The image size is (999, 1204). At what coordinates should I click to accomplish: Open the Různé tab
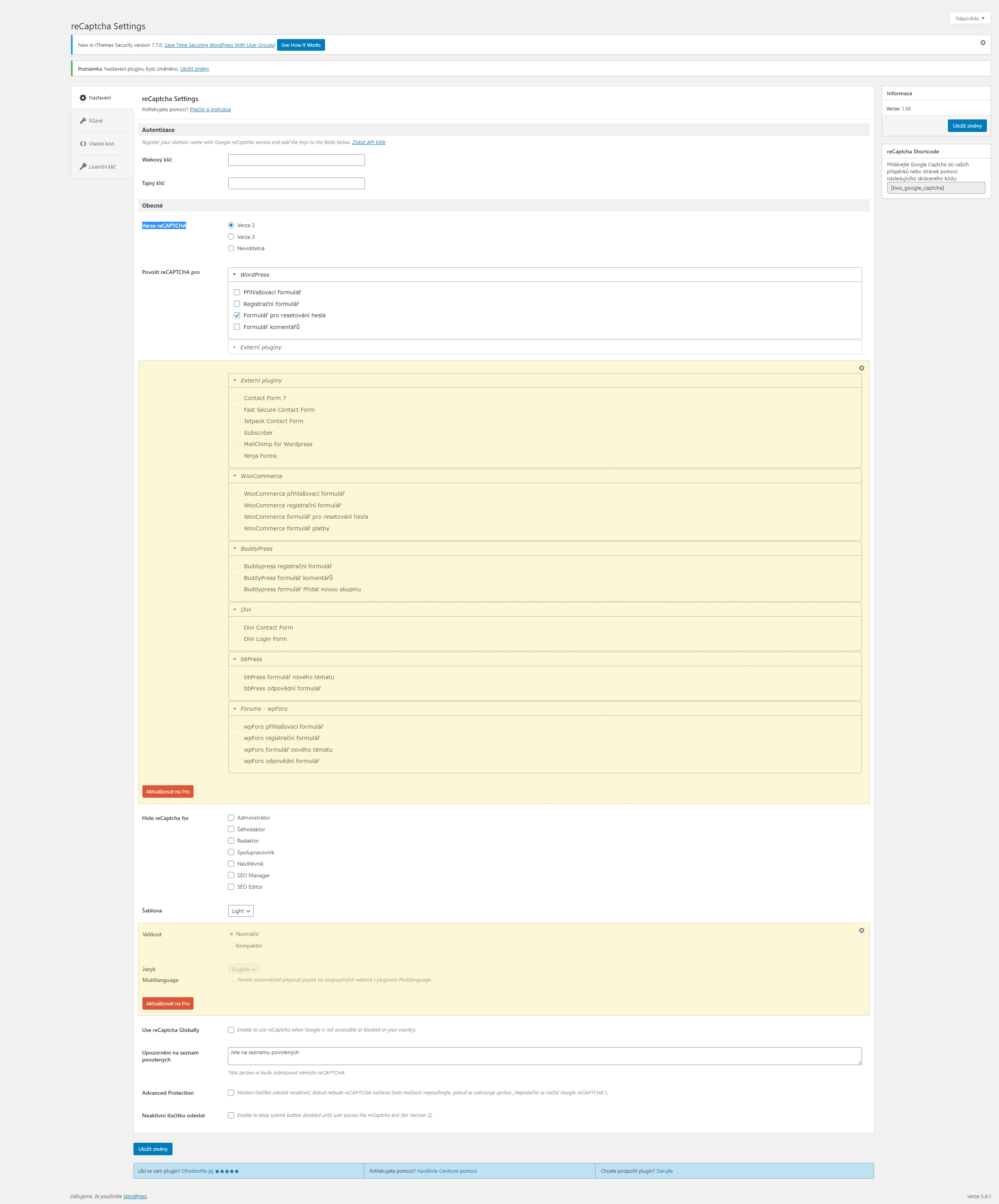click(x=102, y=121)
